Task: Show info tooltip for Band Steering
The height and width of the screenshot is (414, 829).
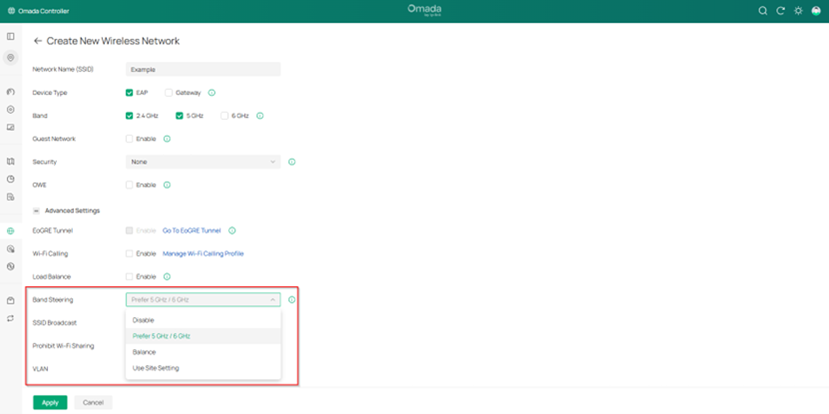Action: [291, 300]
